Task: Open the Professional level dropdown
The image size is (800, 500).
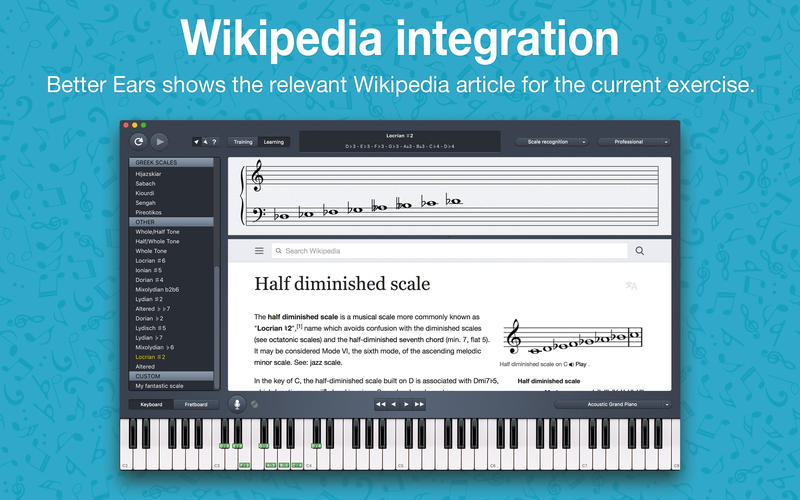Action: pos(634,142)
